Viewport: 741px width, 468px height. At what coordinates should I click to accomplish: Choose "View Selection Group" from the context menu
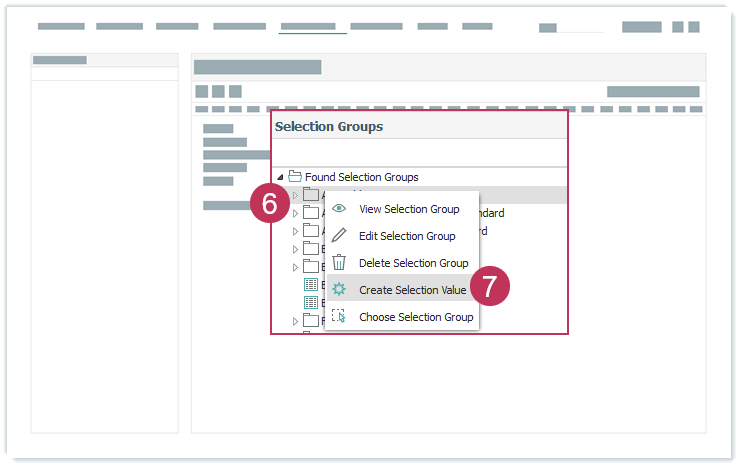pos(409,209)
